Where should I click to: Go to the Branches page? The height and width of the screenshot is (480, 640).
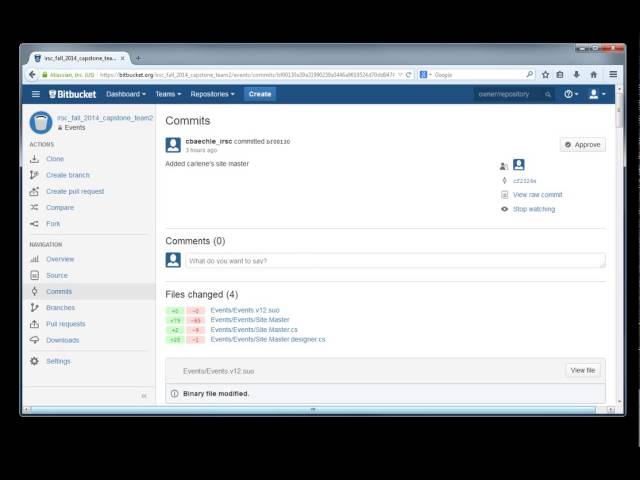(60, 308)
